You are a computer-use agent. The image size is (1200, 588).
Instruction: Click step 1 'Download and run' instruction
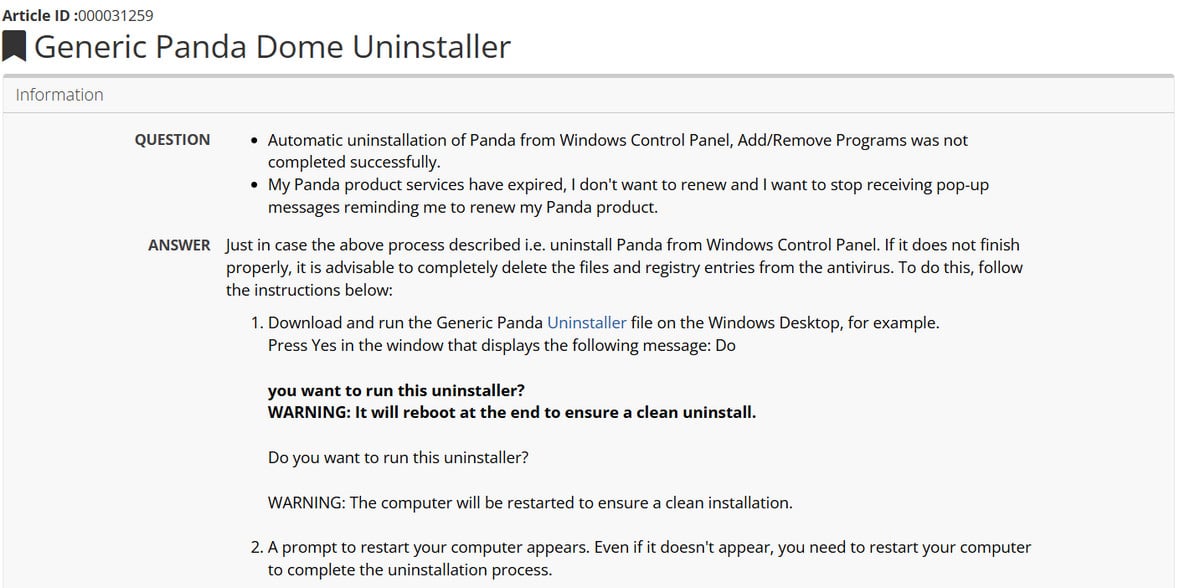[x=604, y=323]
